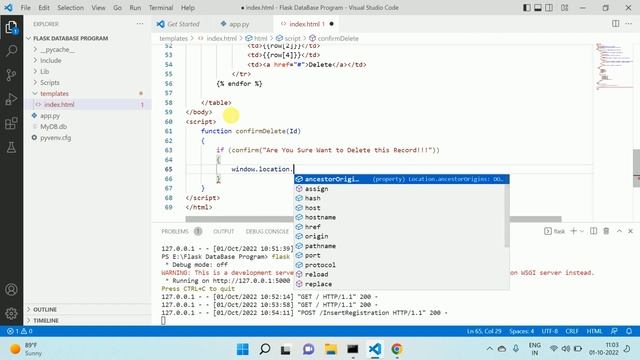Viewport: 640px width, 360px height.
Task: Close the terminal panel
Action: [631, 231]
